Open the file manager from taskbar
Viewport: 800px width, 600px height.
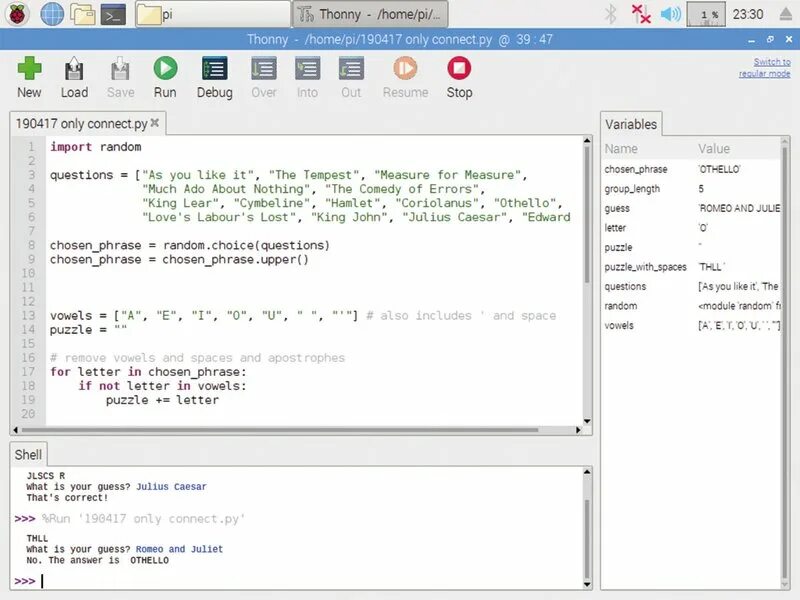point(83,14)
